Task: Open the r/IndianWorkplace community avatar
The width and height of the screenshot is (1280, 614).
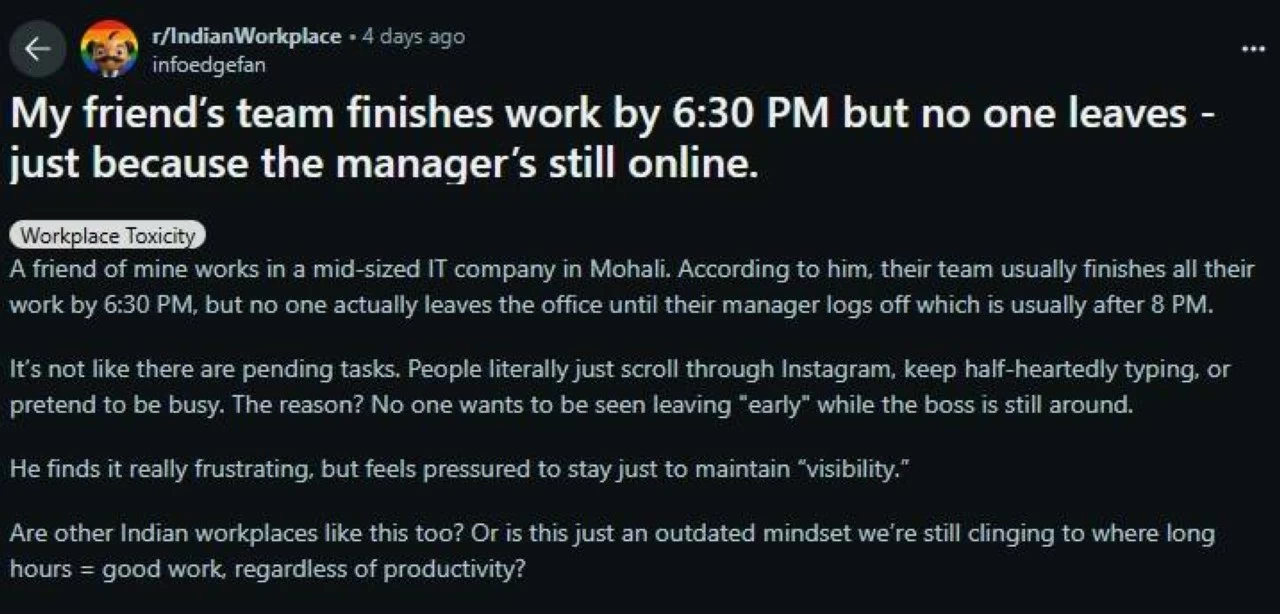Action: click(109, 49)
